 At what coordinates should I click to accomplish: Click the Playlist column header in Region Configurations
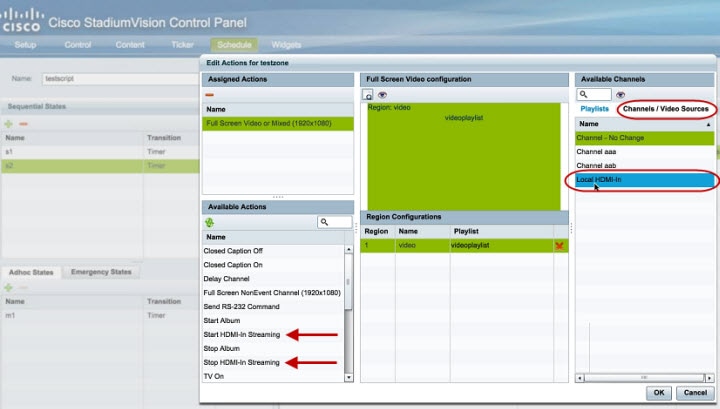502,231
